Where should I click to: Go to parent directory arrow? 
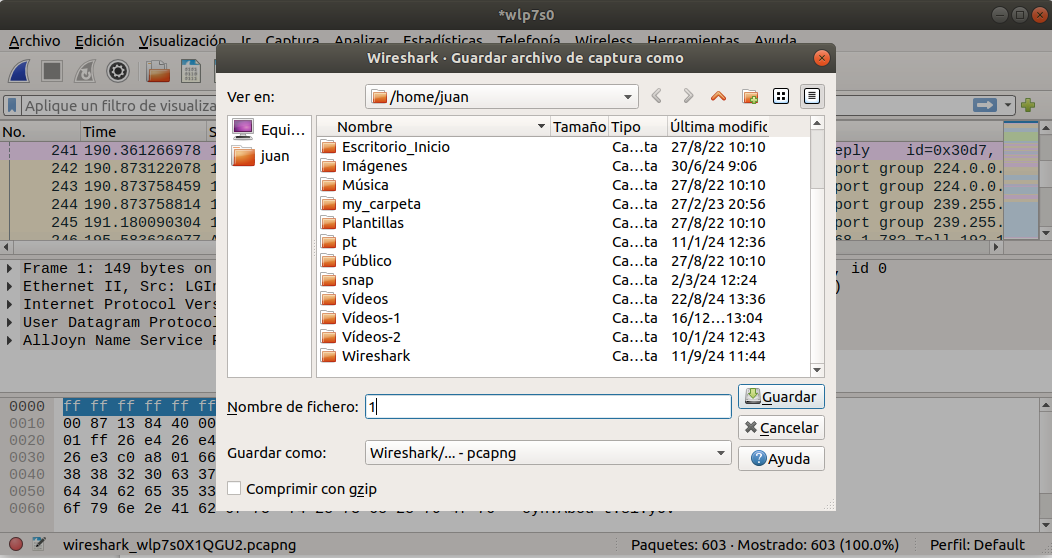(719, 96)
